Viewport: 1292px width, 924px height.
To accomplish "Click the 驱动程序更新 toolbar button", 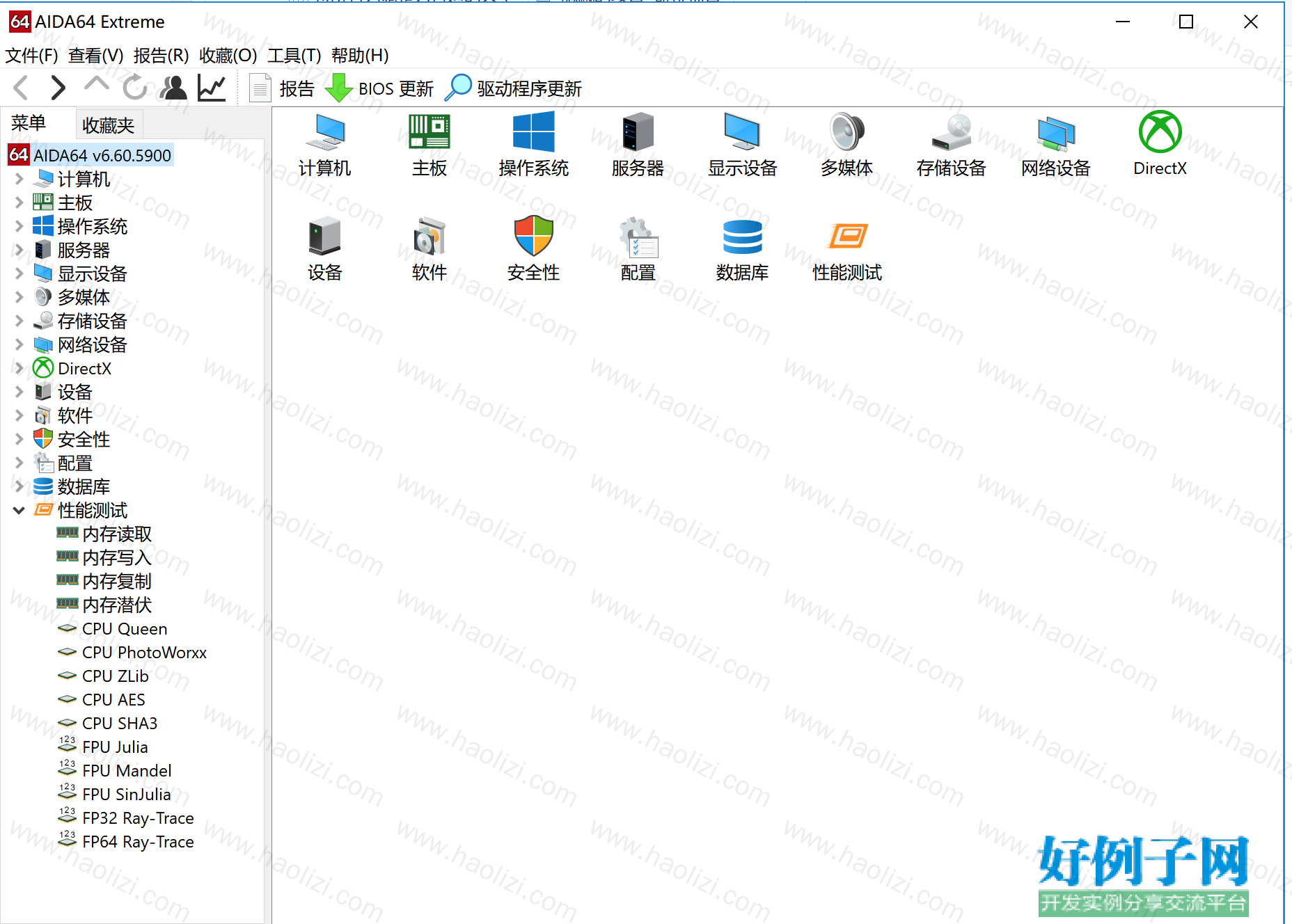I will coord(514,88).
